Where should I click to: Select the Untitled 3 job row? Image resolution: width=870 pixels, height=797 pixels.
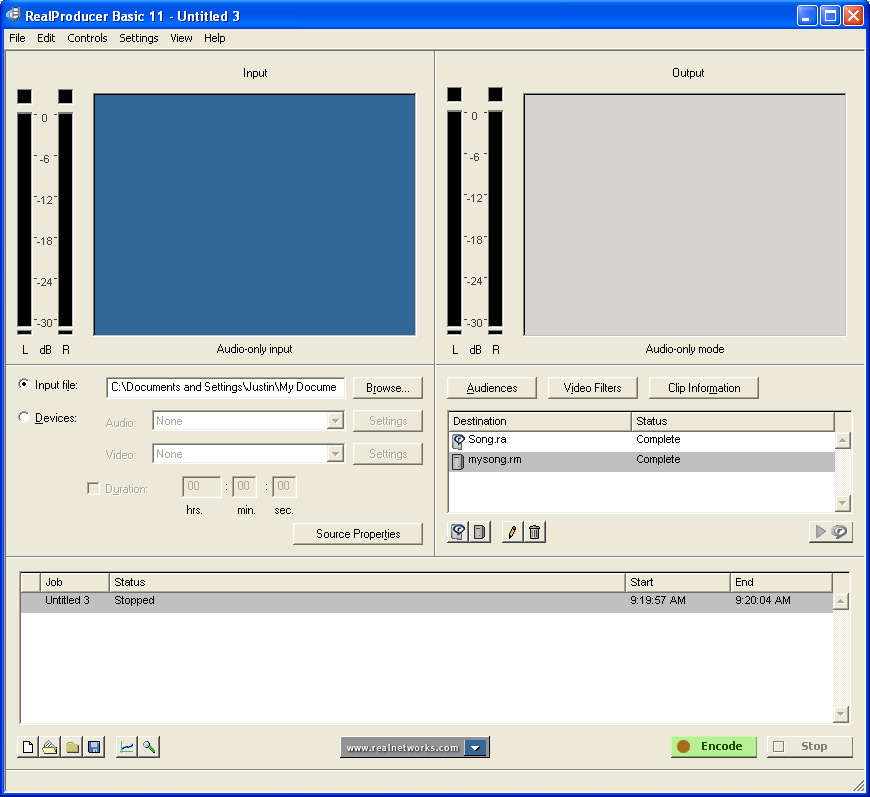[426, 602]
